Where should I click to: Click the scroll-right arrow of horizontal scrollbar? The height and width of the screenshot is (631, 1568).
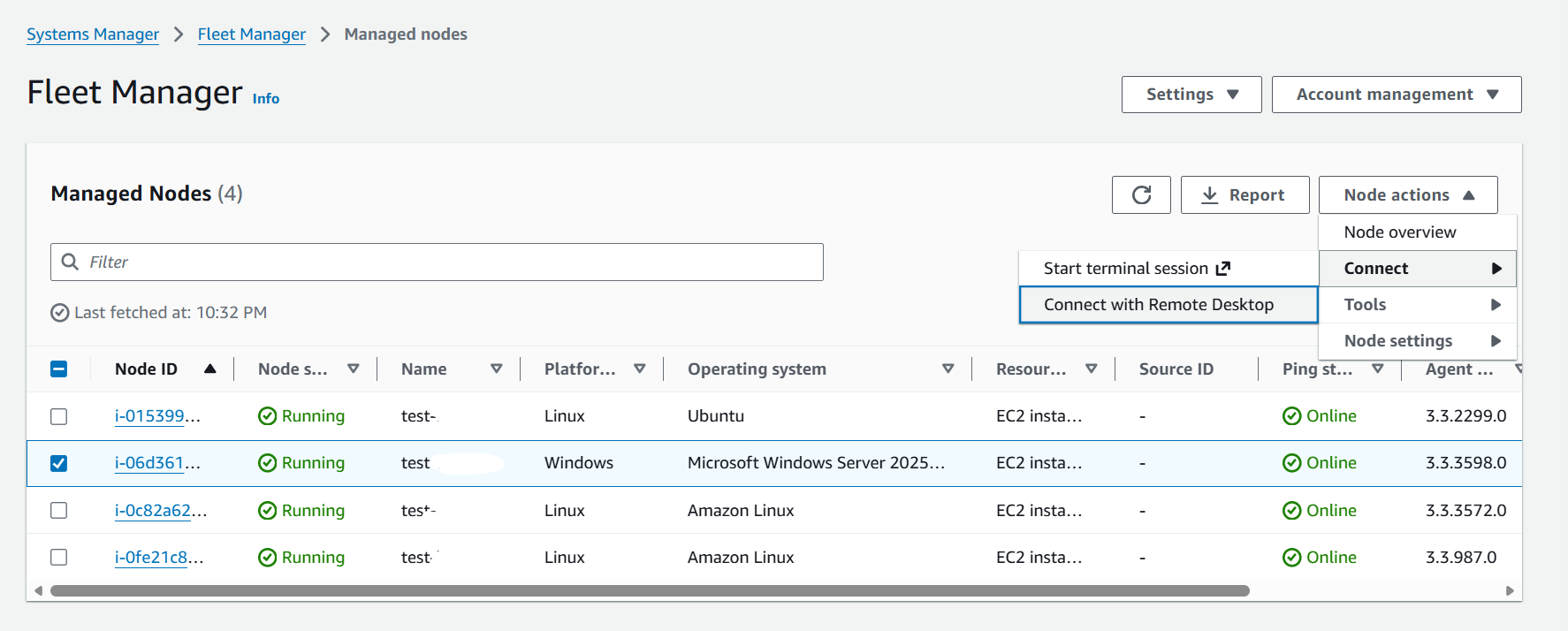click(x=1510, y=590)
